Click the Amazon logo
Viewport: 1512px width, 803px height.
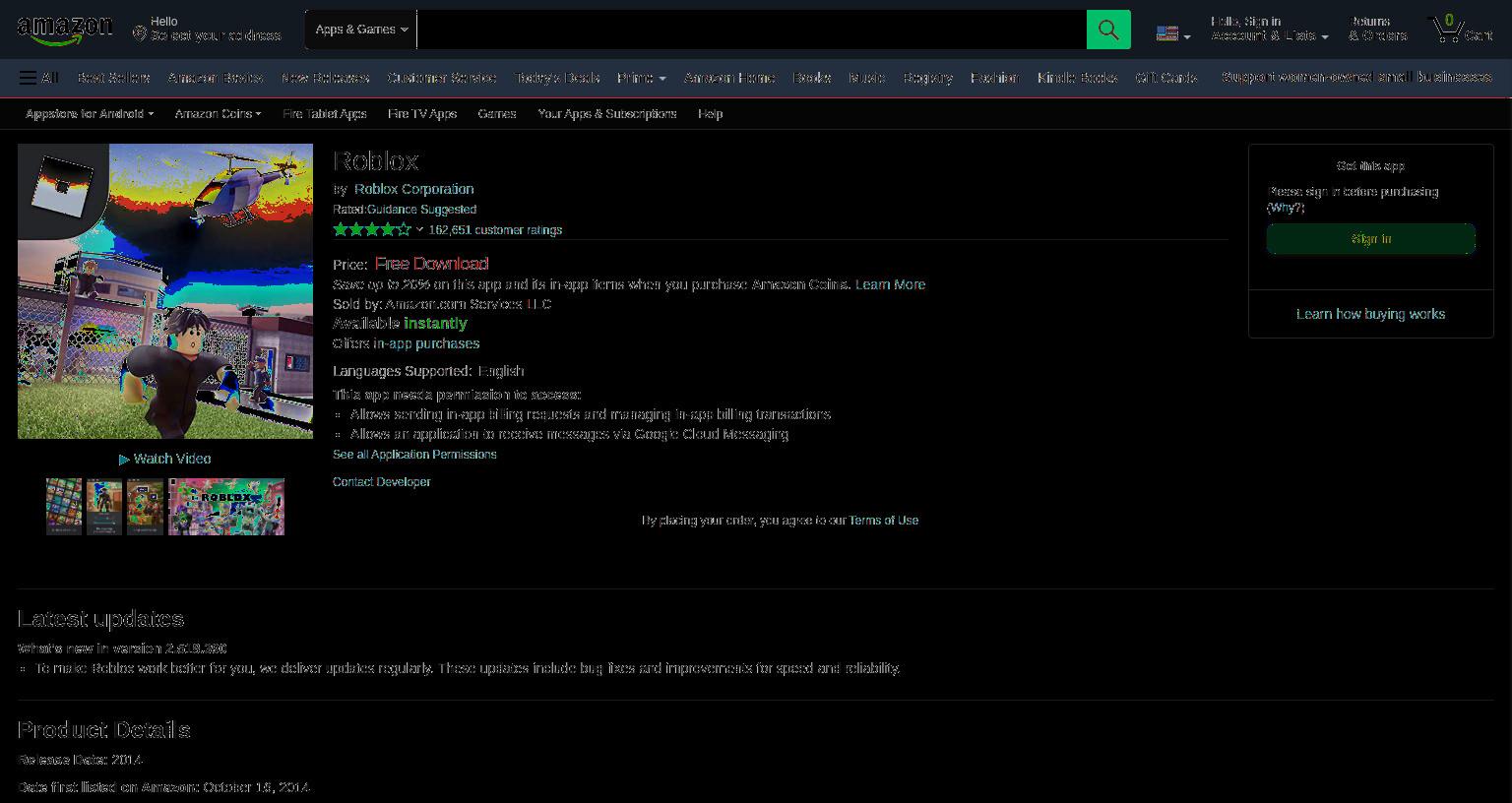[x=65, y=31]
